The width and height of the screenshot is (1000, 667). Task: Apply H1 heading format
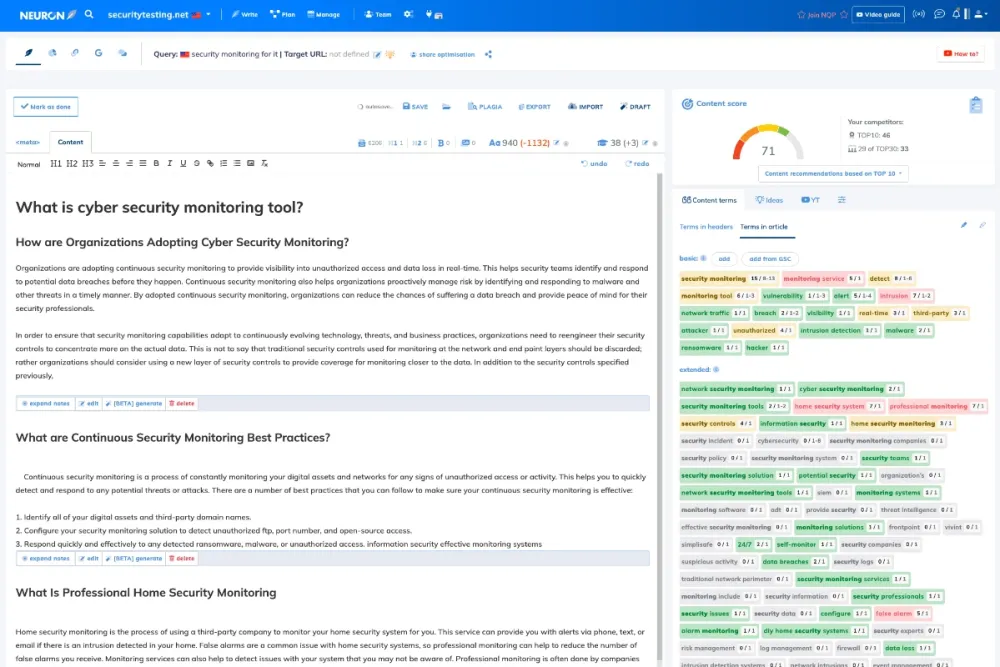click(56, 163)
